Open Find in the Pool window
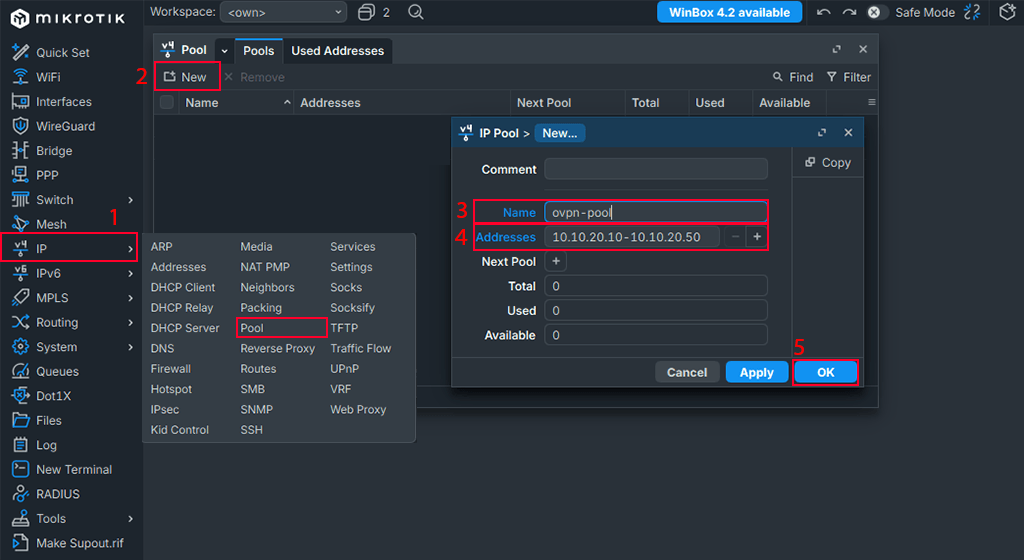The width and height of the screenshot is (1024, 560). point(793,77)
